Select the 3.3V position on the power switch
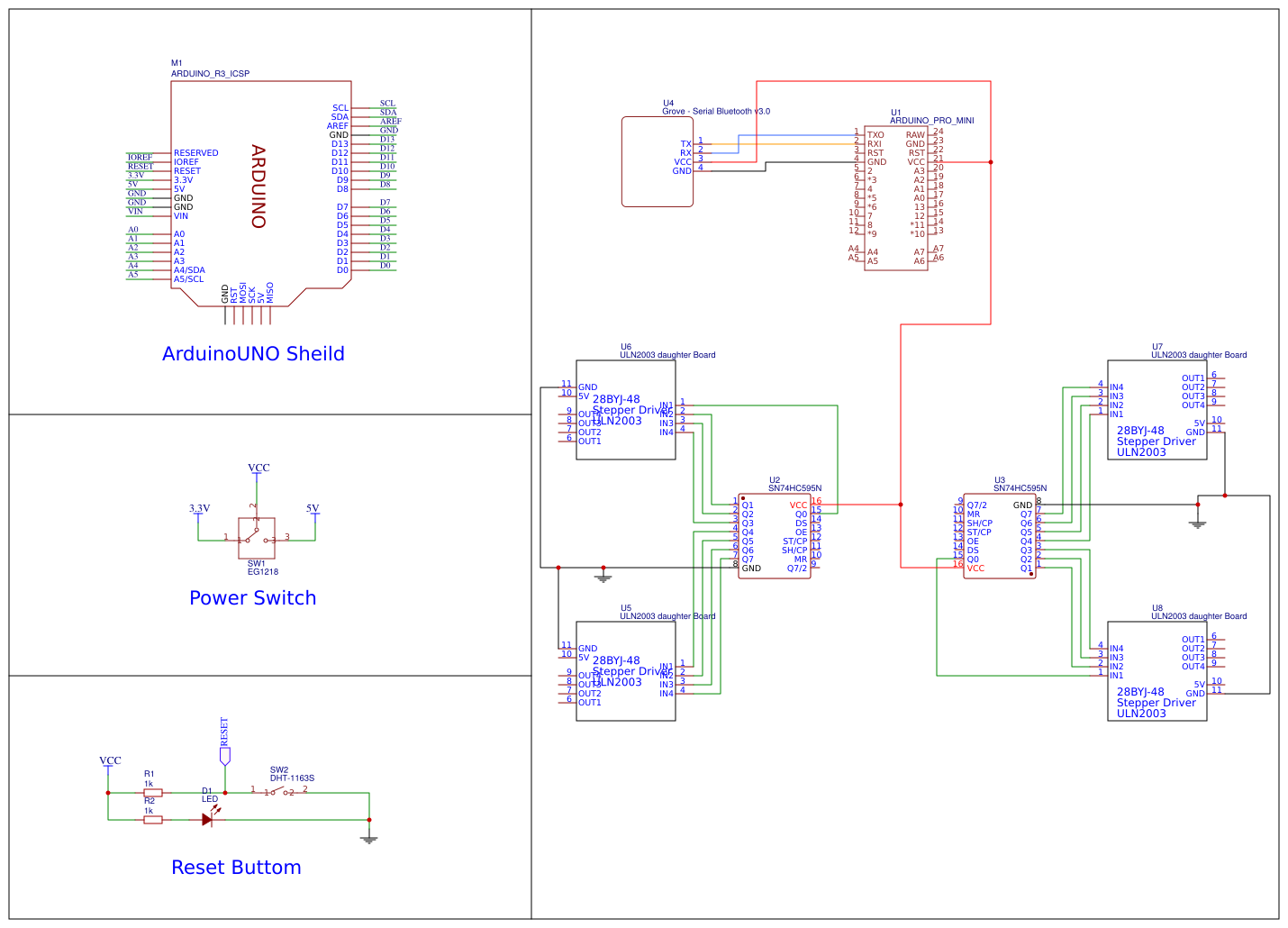Image resolution: width=1288 pixels, height=928 pixels. click(200, 509)
